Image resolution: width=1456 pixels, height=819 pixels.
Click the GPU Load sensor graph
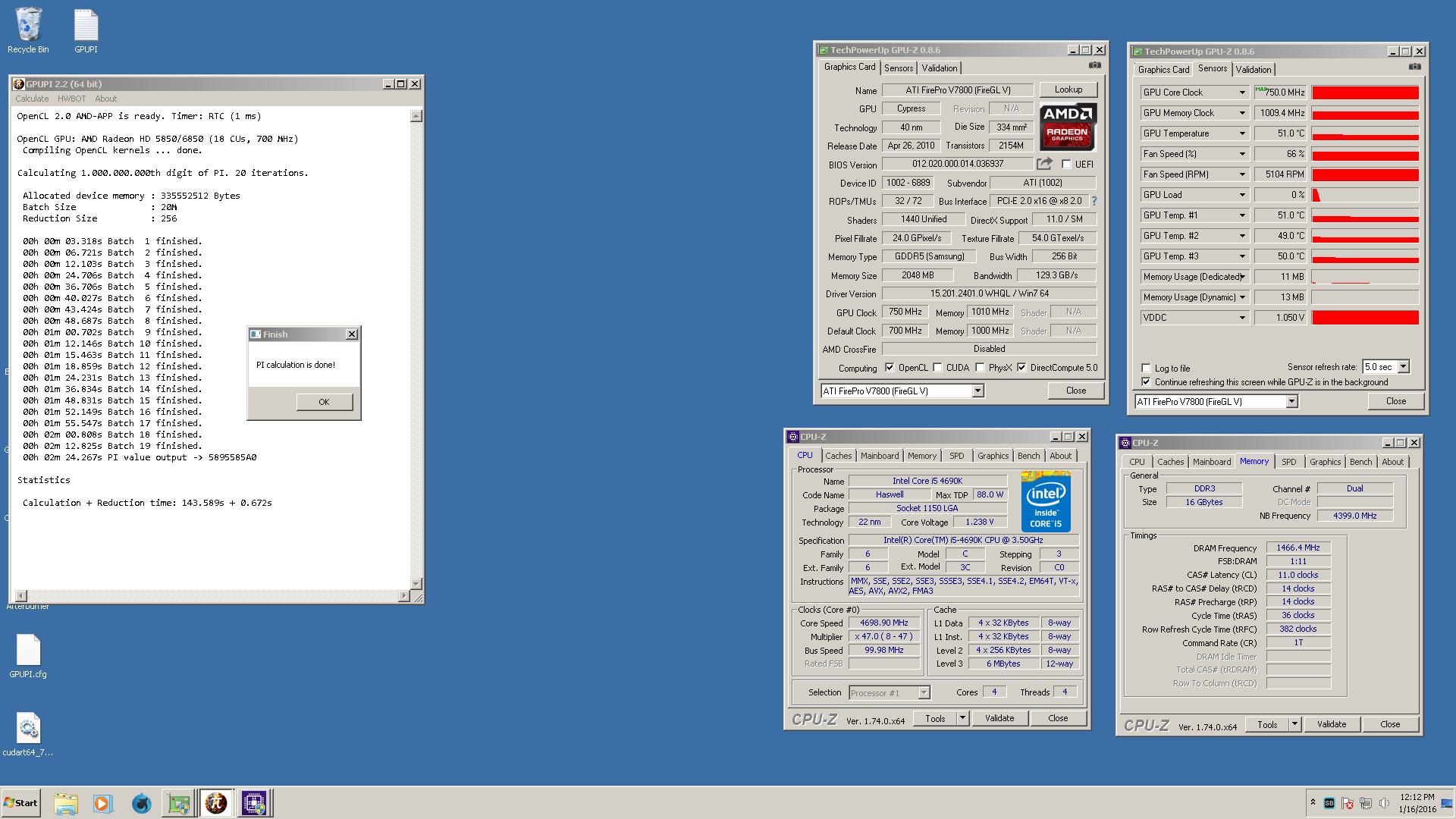tap(1365, 195)
